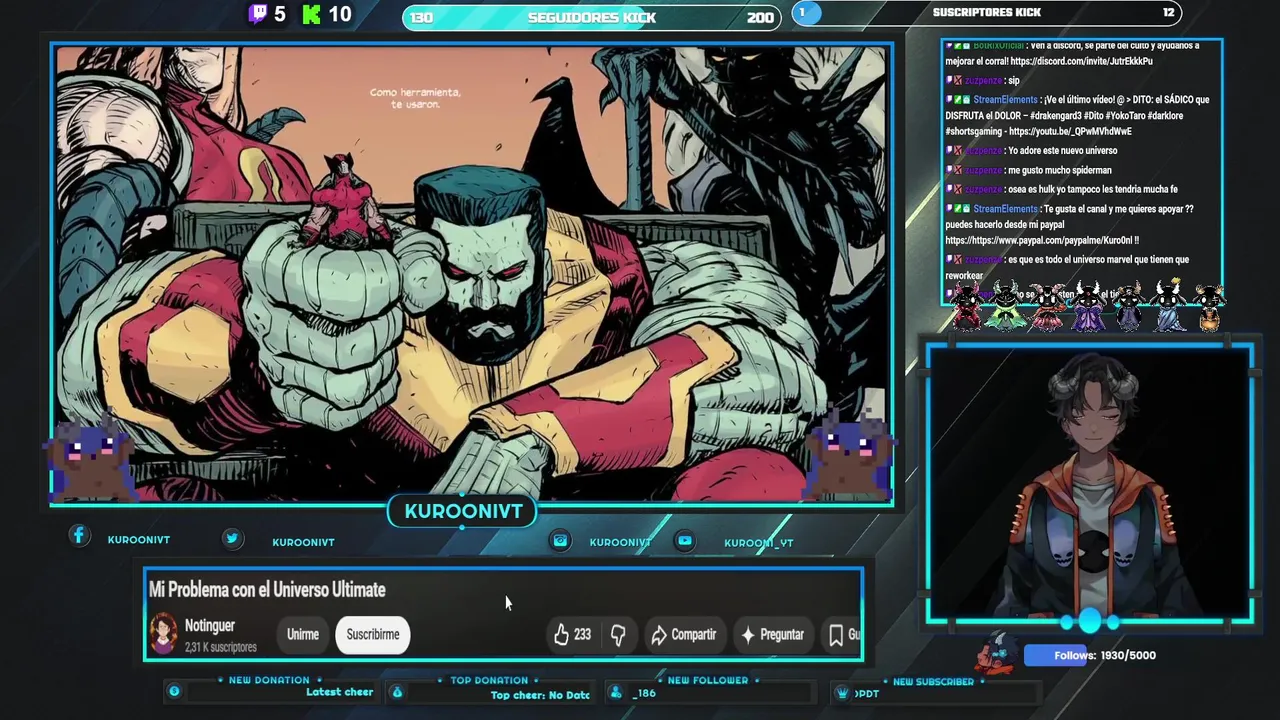Click the Compartir share button
Viewport: 1280px width, 720px height.
pos(684,634)
